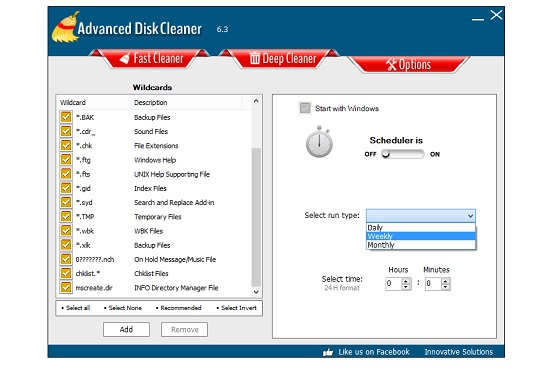Increase the Hours value with up arrow

coord(406,281)
